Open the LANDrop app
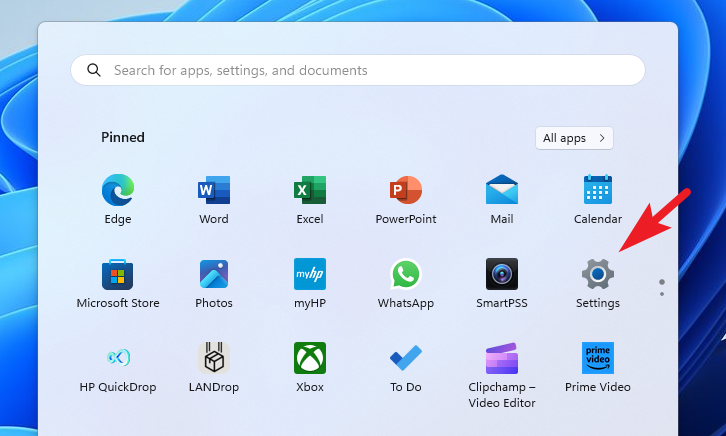 coord(213,367)
